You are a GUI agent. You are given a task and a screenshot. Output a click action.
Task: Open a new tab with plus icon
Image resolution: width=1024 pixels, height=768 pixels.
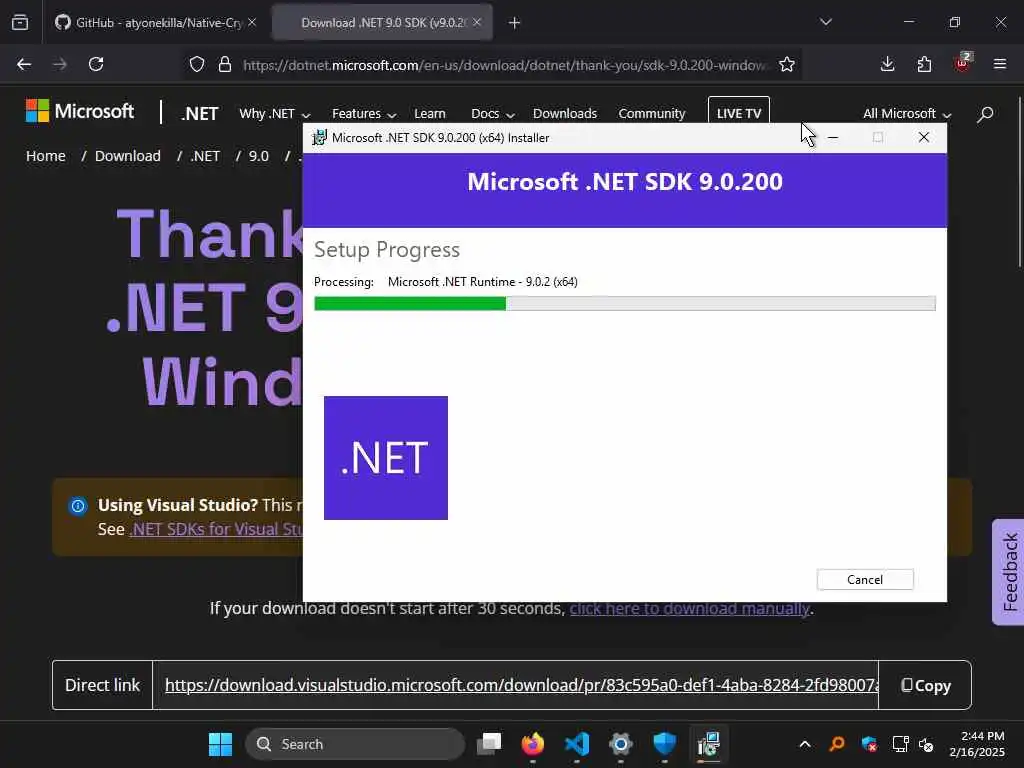515,23
